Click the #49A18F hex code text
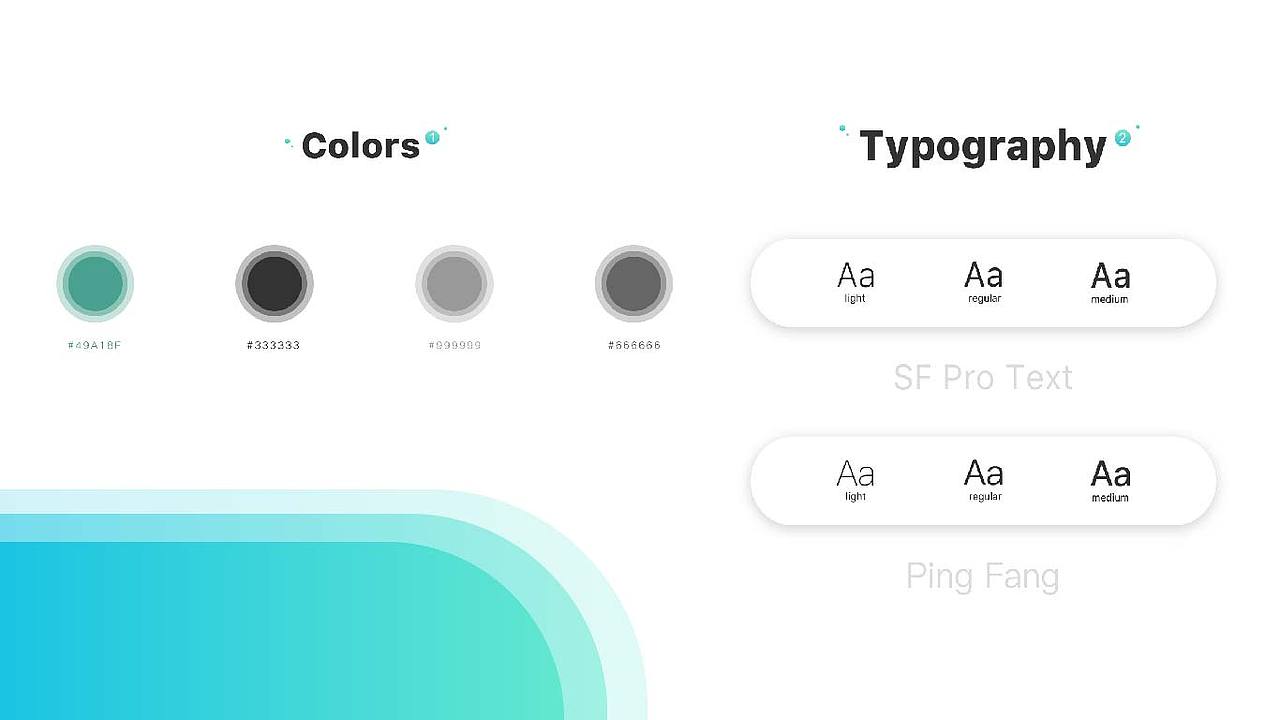This screenshot has height=720, width=1280. (95, 345)
